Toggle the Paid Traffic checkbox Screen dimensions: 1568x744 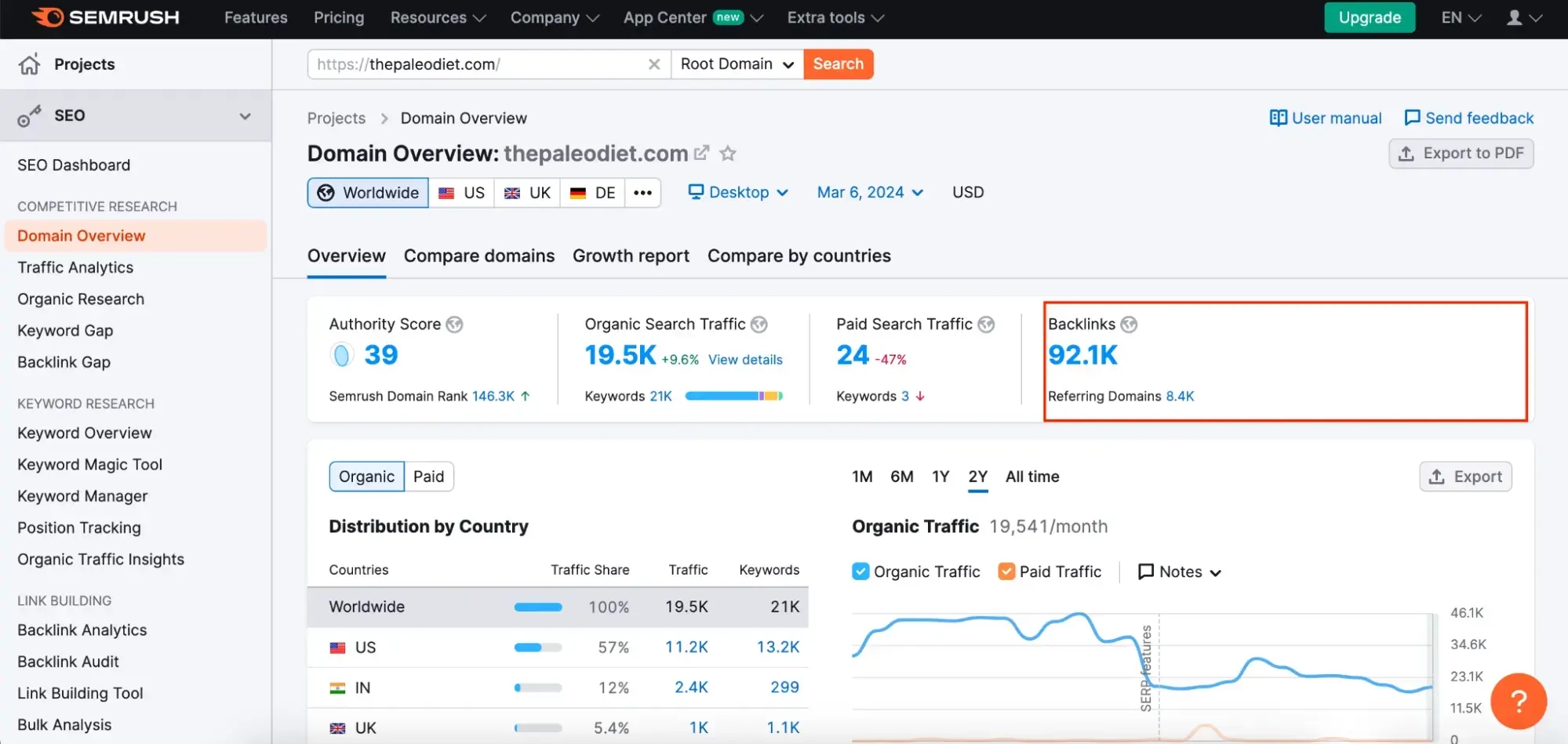tap(1006, 572)
